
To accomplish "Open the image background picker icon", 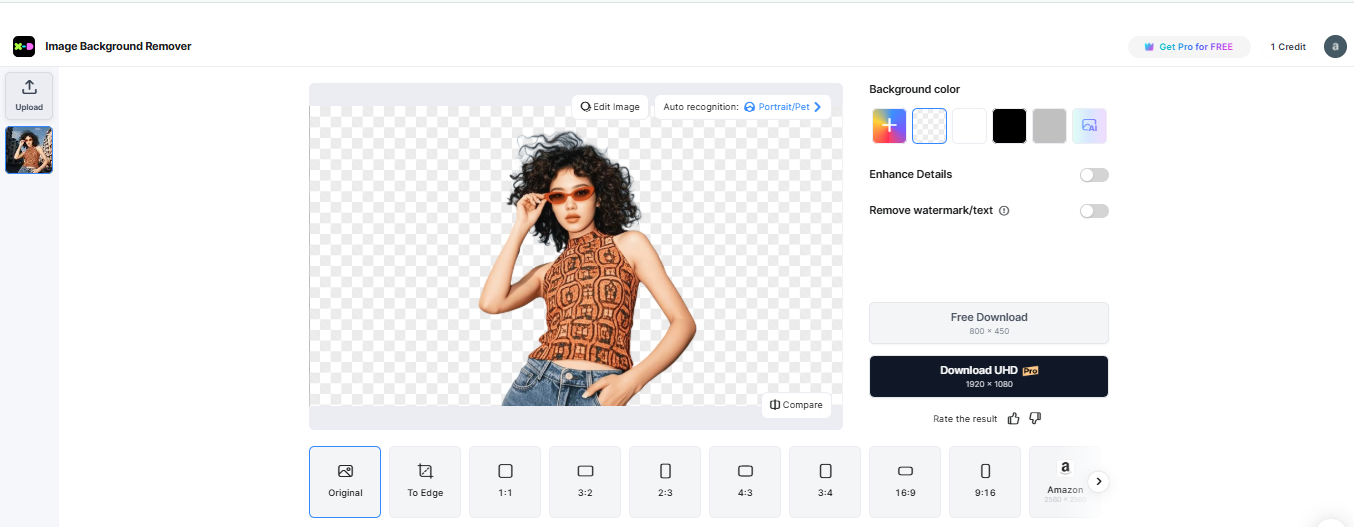I will pyautogui.click(x=1089, y=126).
